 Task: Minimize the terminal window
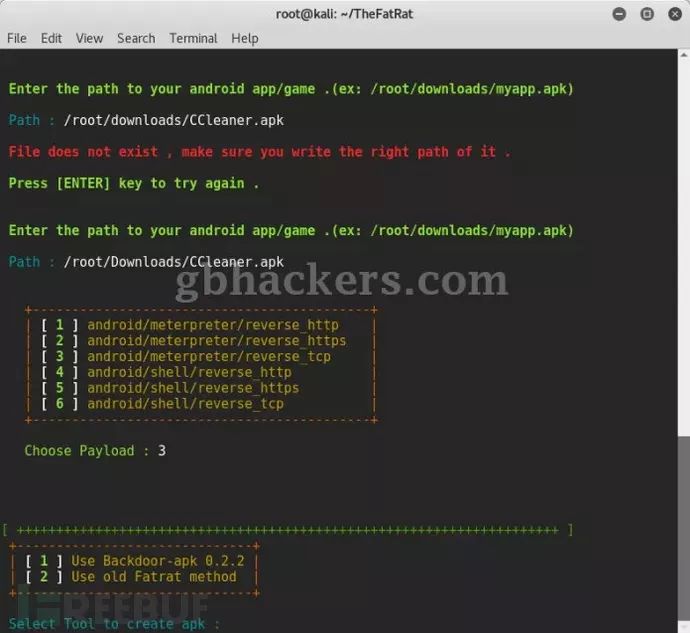coord(619,14)
